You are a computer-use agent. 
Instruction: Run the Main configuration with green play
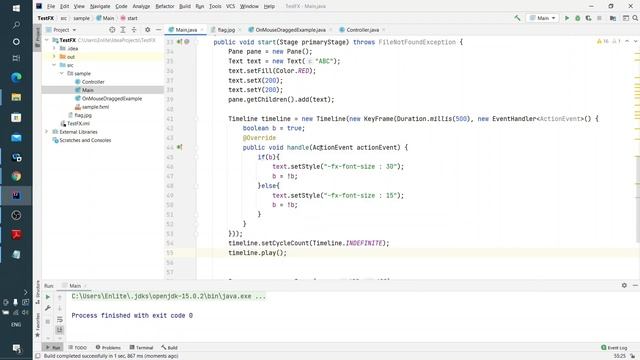[567, 18]
